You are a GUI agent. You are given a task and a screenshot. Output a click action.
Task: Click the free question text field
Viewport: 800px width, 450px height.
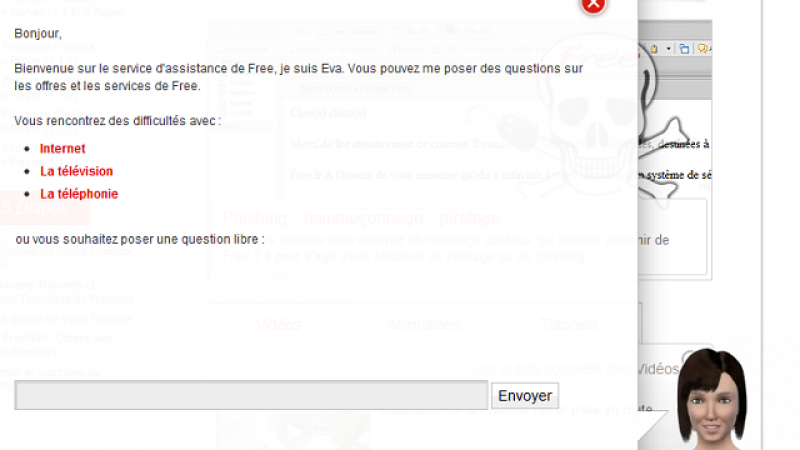(251, 395)
